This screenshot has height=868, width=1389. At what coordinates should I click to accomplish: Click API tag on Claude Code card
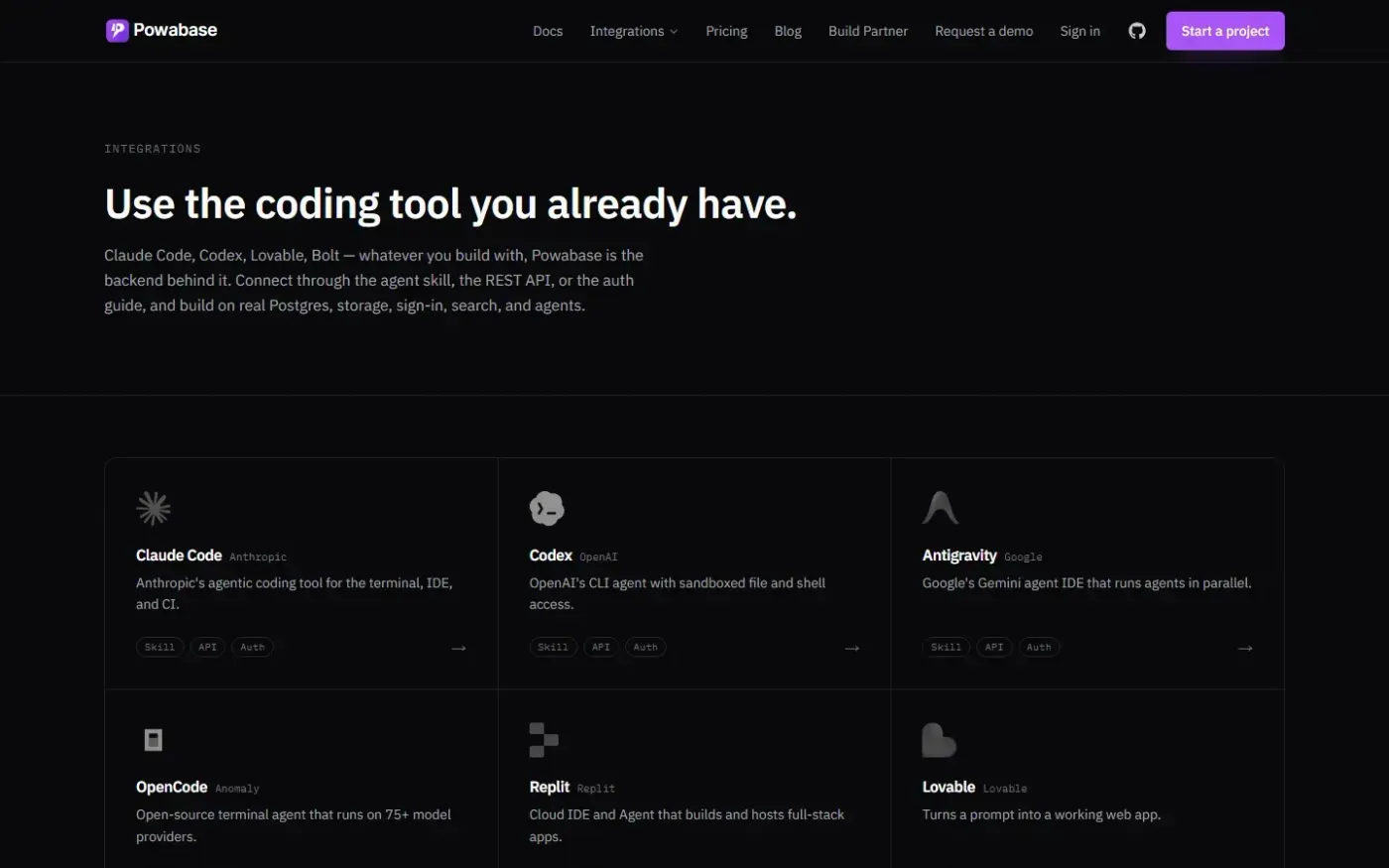[x=207, y=647]
